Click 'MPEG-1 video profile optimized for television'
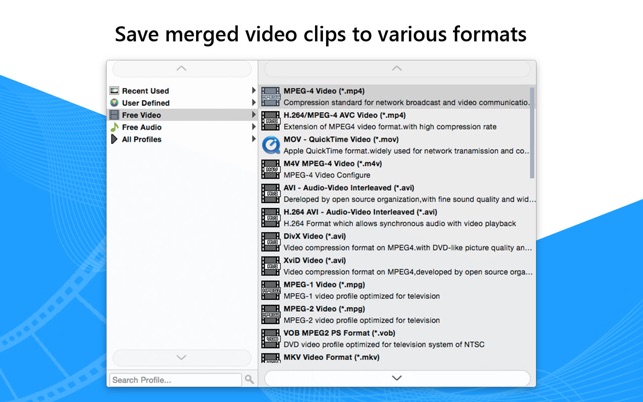Viewport: 643px width, 402px height. [x=362, y=296]
